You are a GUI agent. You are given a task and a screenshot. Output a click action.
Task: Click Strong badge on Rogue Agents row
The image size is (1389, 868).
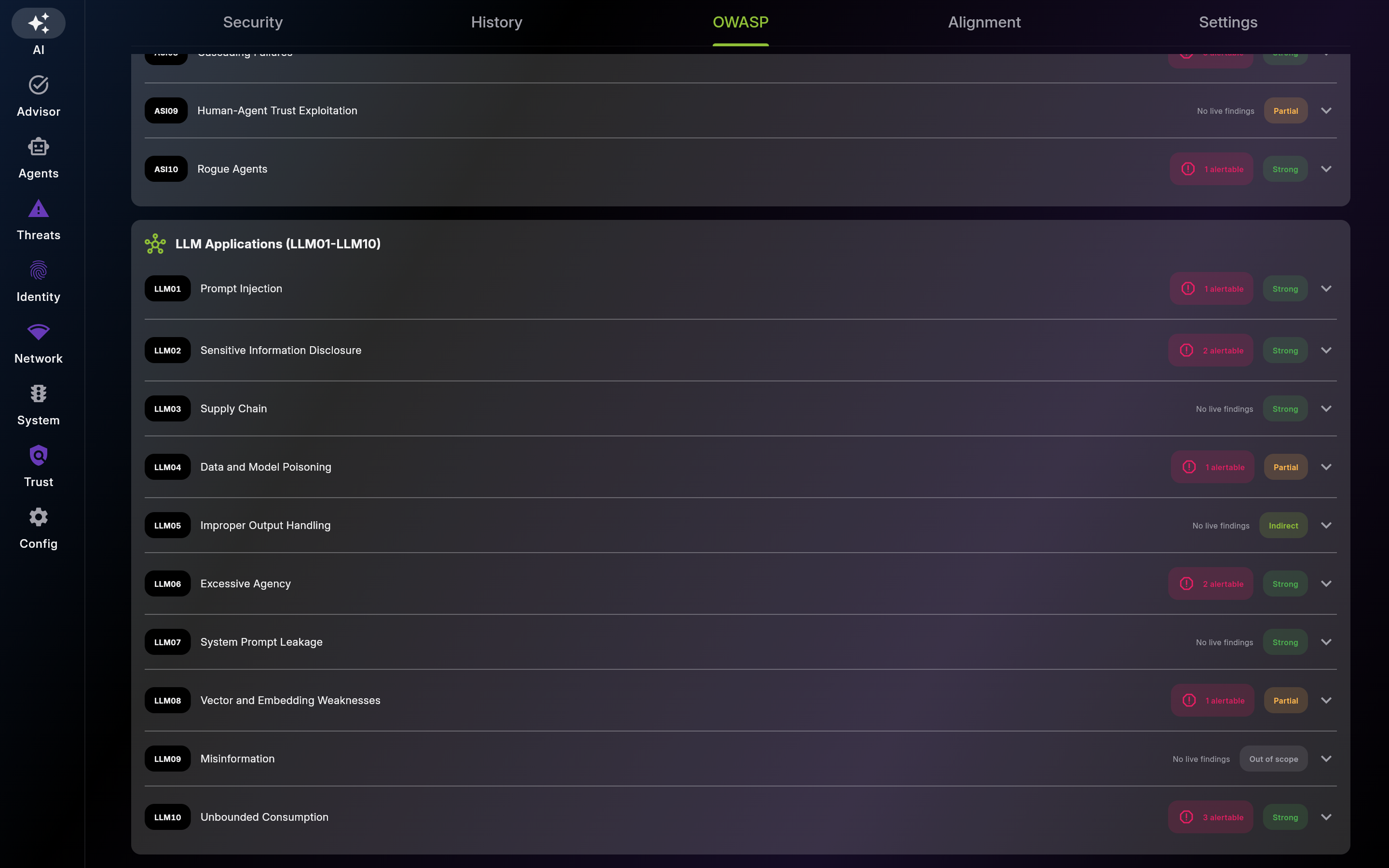(1285, 169)
